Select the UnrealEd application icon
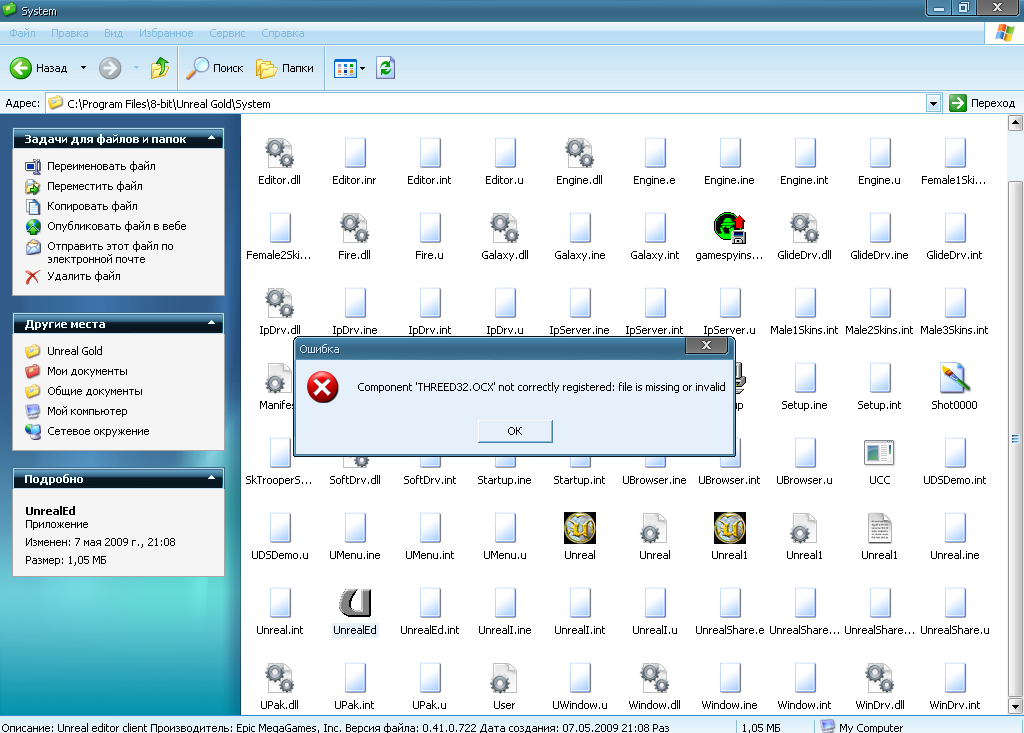 [x=354, y=603]
